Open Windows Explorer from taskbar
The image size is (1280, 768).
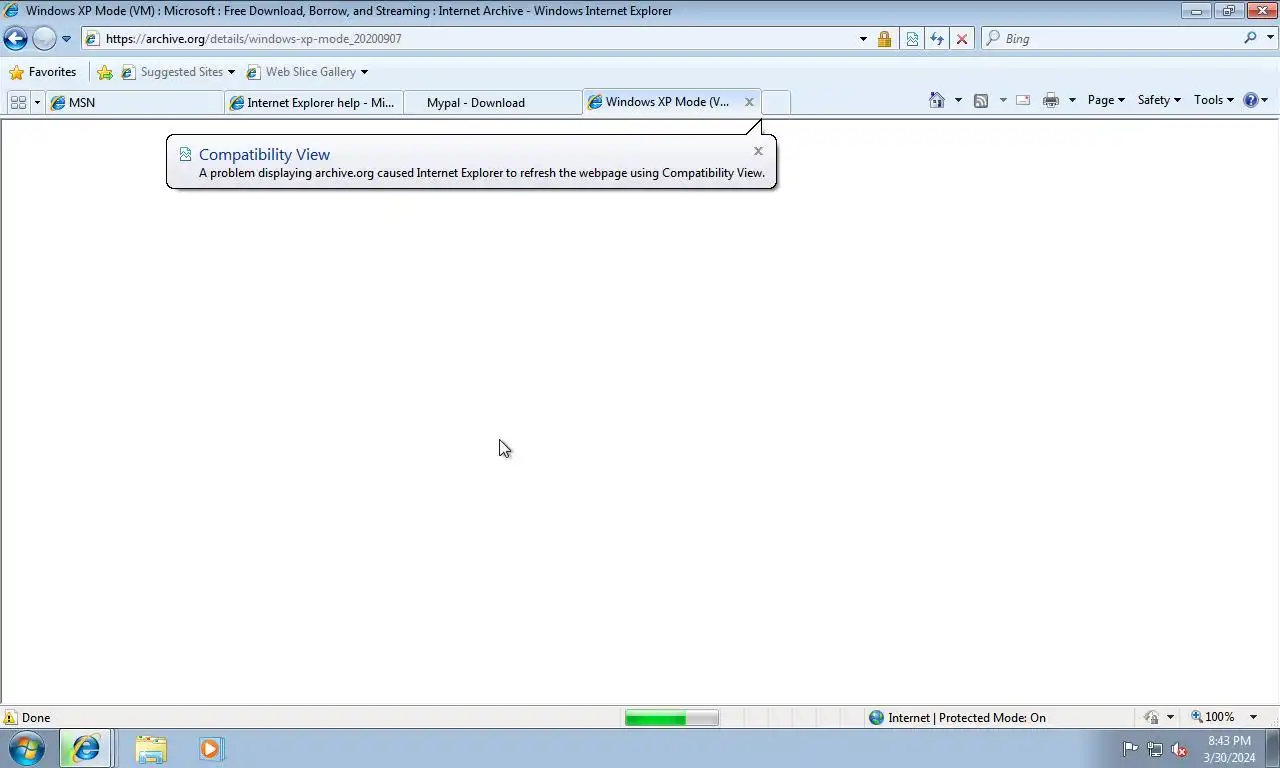click(x=151, y=748)
